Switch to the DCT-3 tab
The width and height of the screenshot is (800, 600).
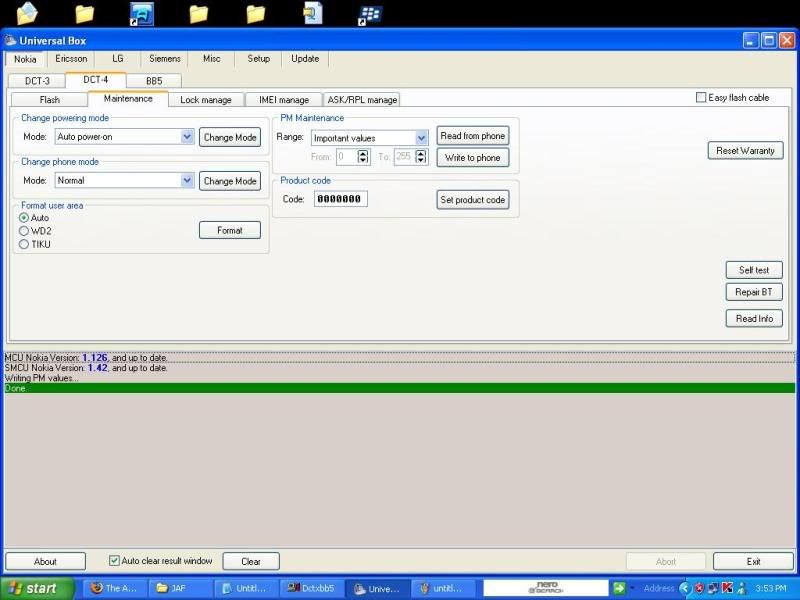click(37, 81)
